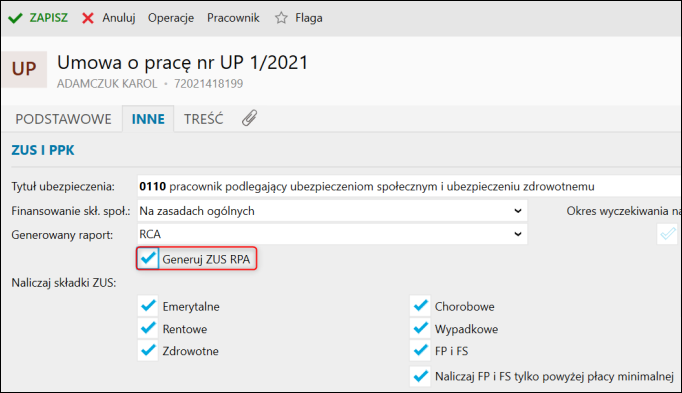Open the paperclip attachments tab

[x=250, y=118]
